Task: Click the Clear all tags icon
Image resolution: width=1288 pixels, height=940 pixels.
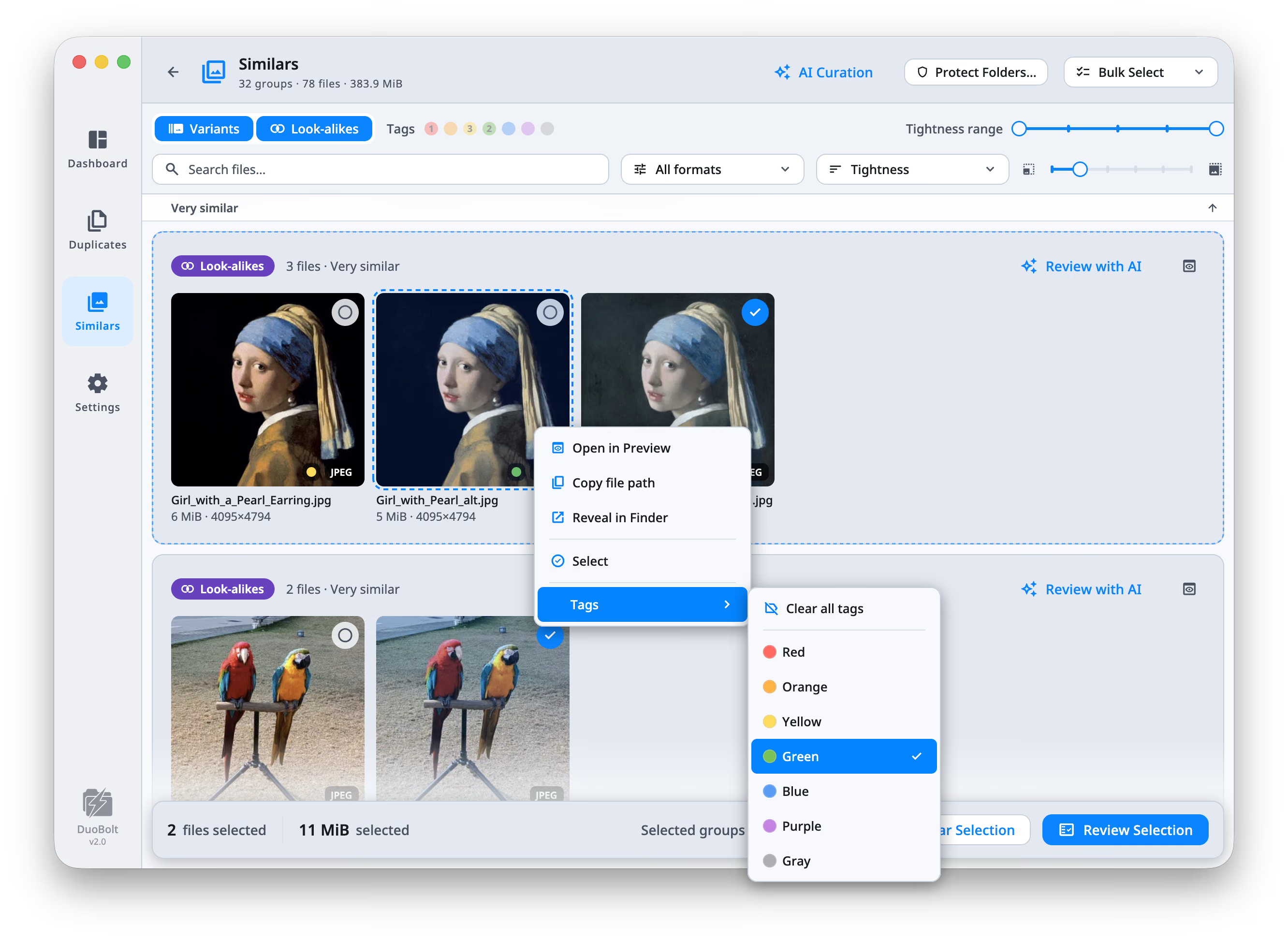Action: (771, 609)
